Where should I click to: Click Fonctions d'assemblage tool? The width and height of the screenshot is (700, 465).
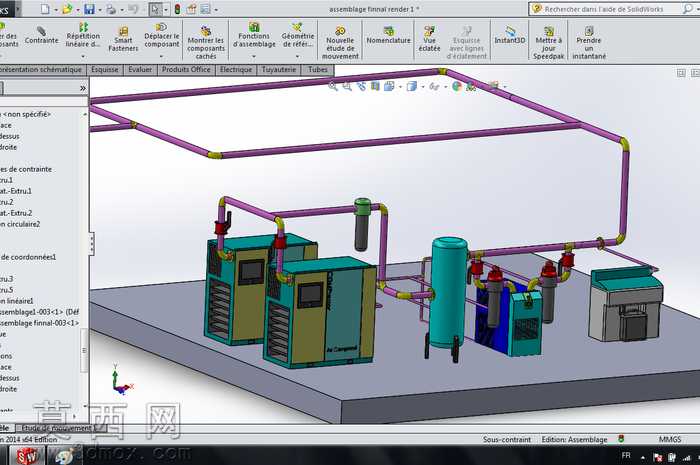(254, 35)
